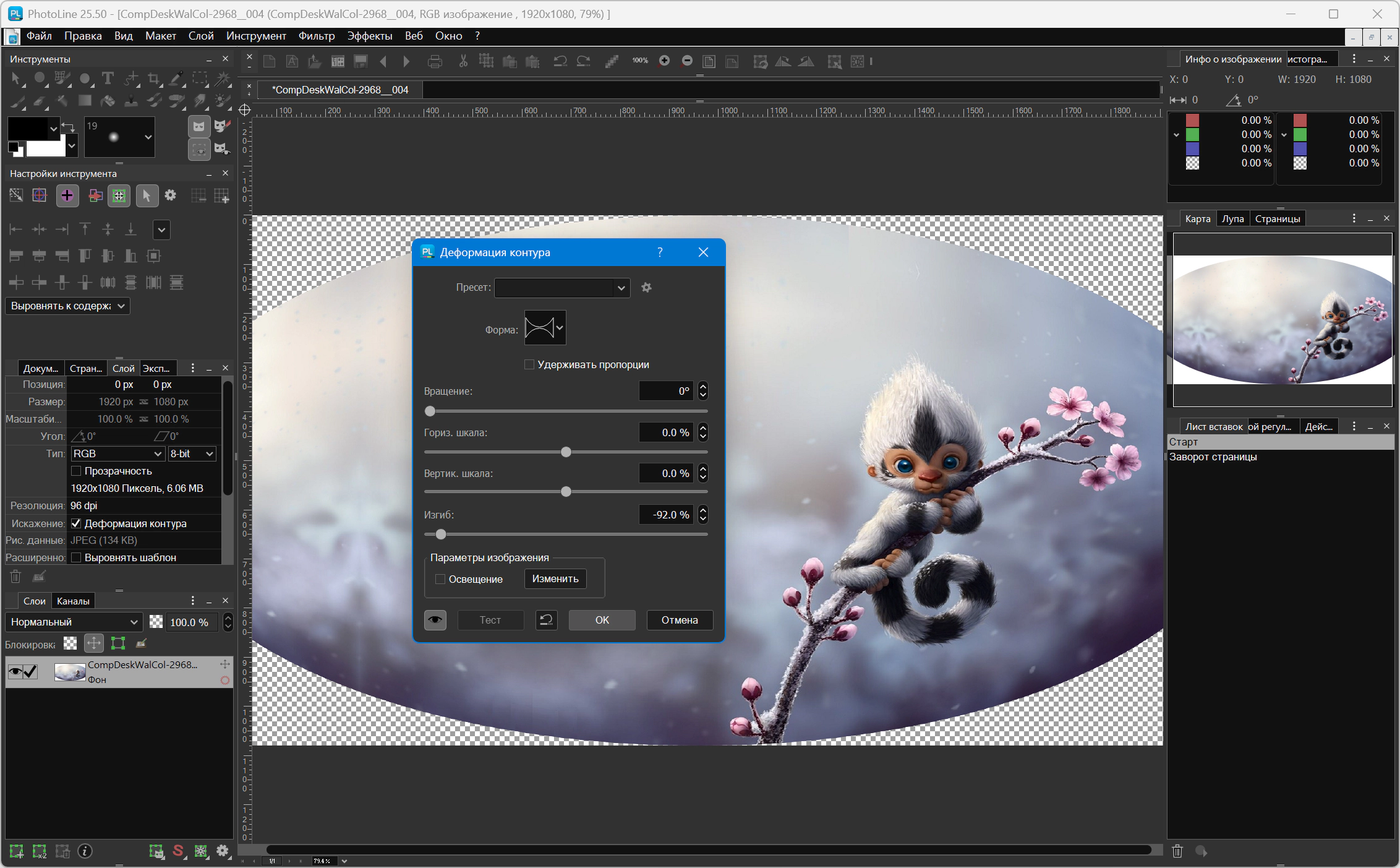Choose the Magic Wand tool
The height and width of the screenshot is (868, 1400).
pyautogui.click(x=223, y=79)
